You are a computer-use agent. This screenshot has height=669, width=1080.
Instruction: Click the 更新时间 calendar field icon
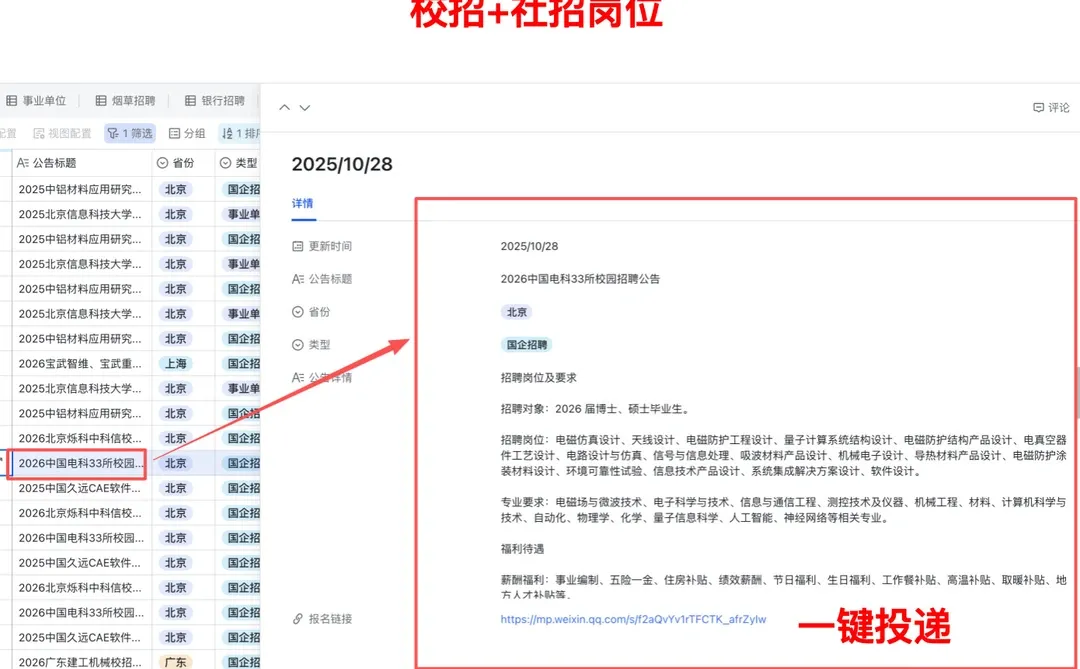pos(296,245)
